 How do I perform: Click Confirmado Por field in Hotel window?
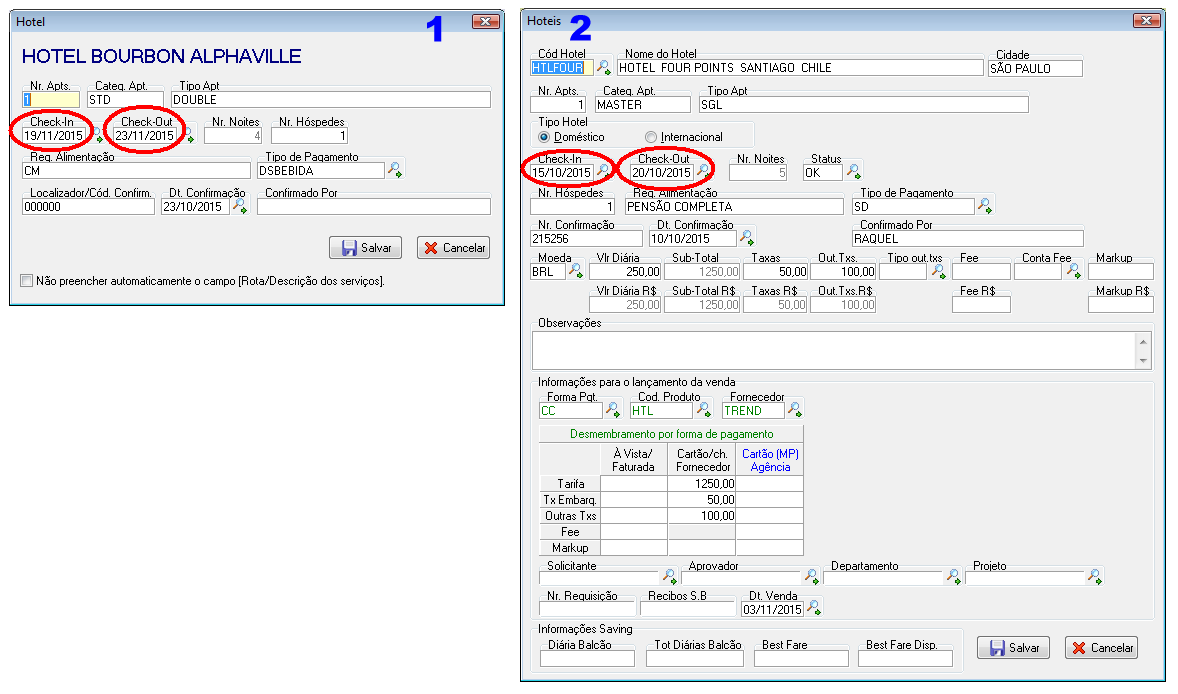click(x=373, y=207)
